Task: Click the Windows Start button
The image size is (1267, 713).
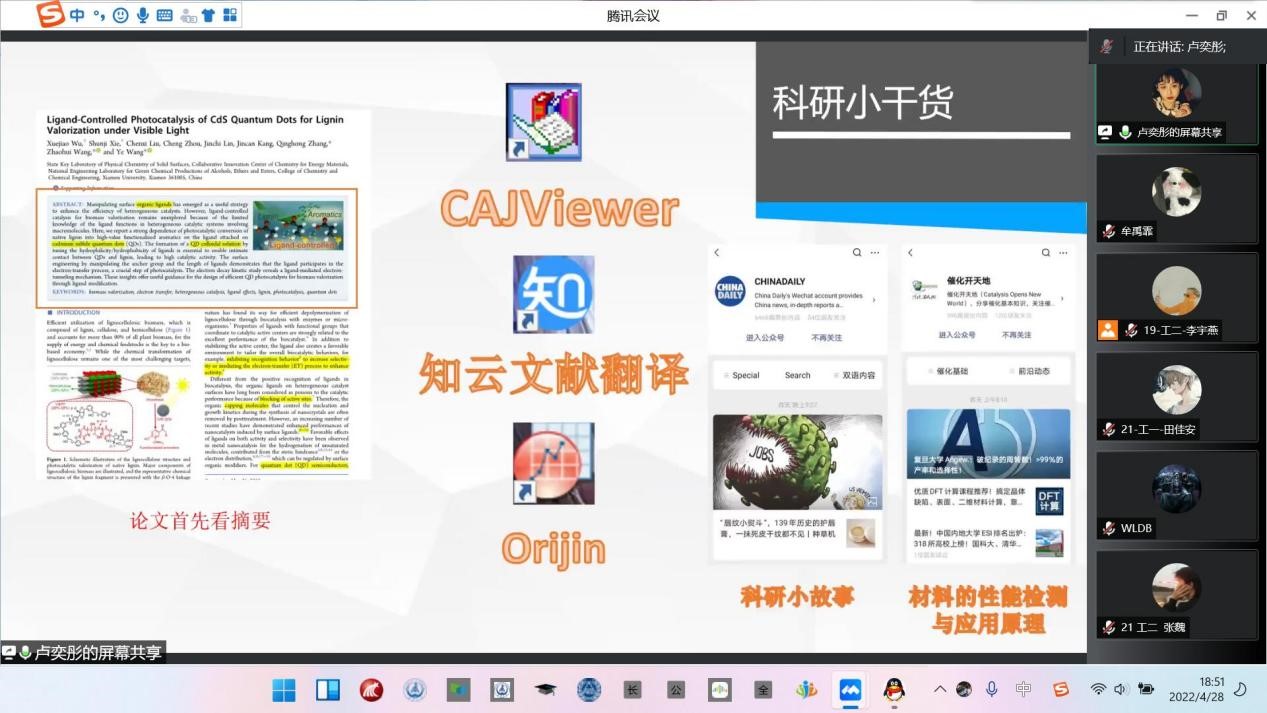Action: click(x=284, y=690)
